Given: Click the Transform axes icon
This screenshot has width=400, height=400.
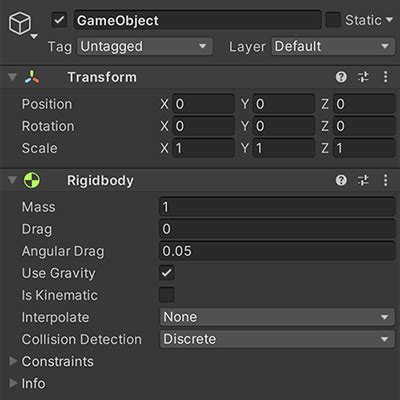Looking at the screenshot, I should click(32, 77).
